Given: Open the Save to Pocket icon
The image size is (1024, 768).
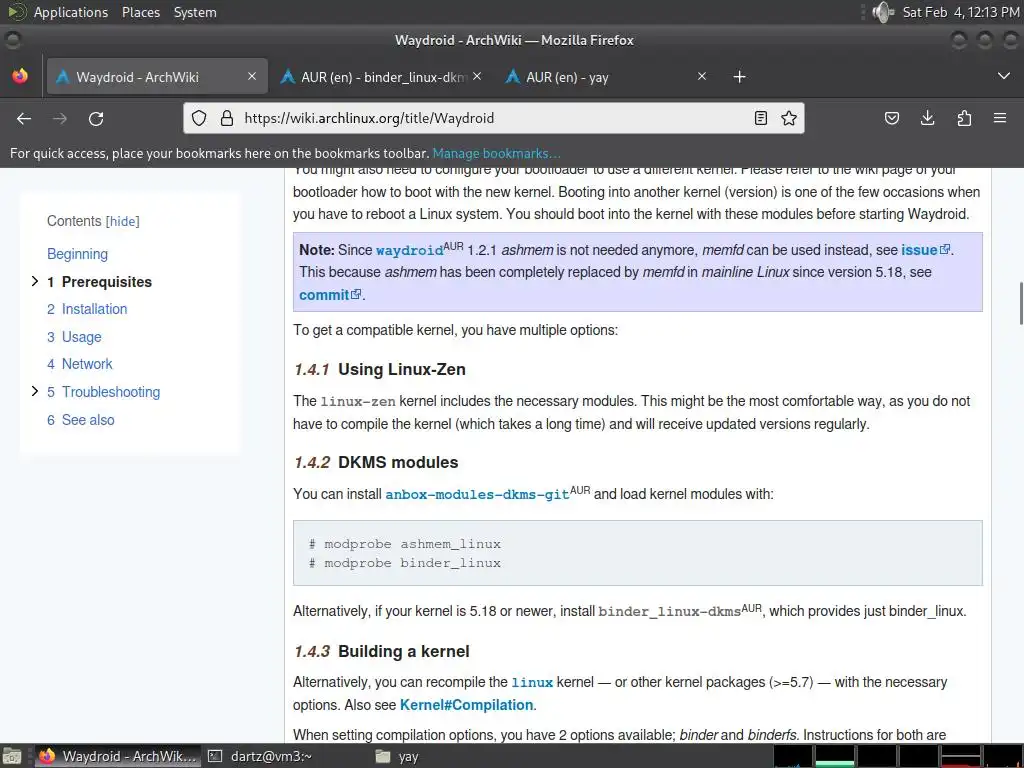Looking at the screenshot, I should click(x=891, y=118).
